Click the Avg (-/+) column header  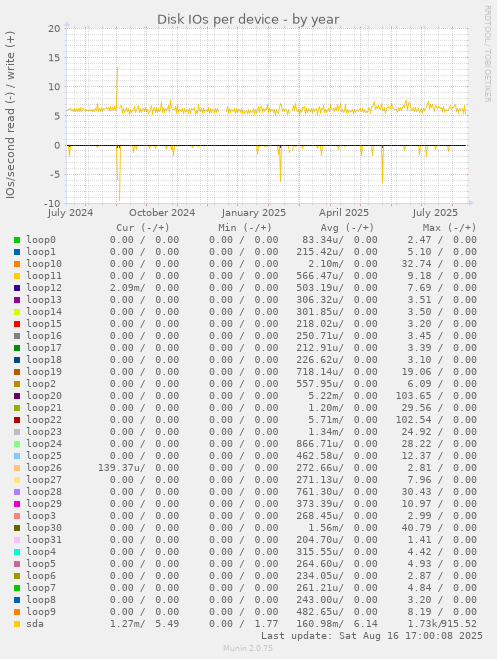click(x=347, y=228)
